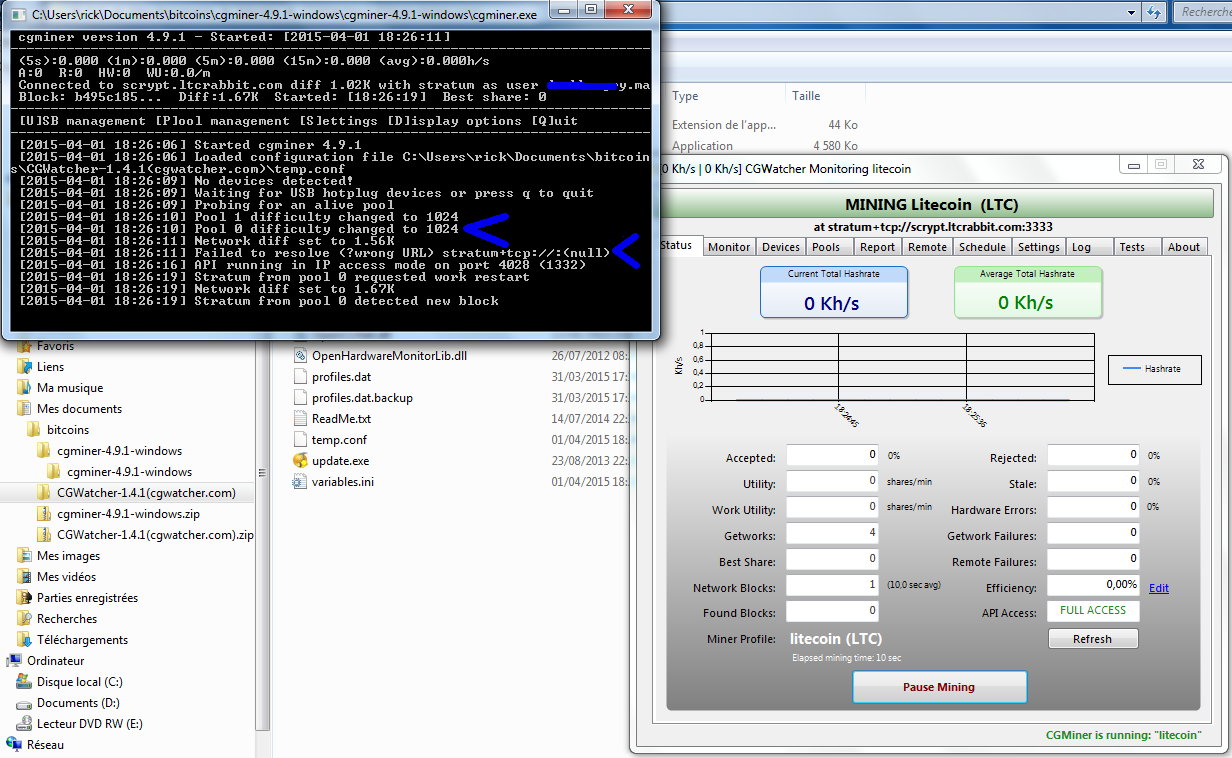Click the Refresh button
This screenshot has width=1232, height=758.
pyautogui.click(x=1092, y=639)
